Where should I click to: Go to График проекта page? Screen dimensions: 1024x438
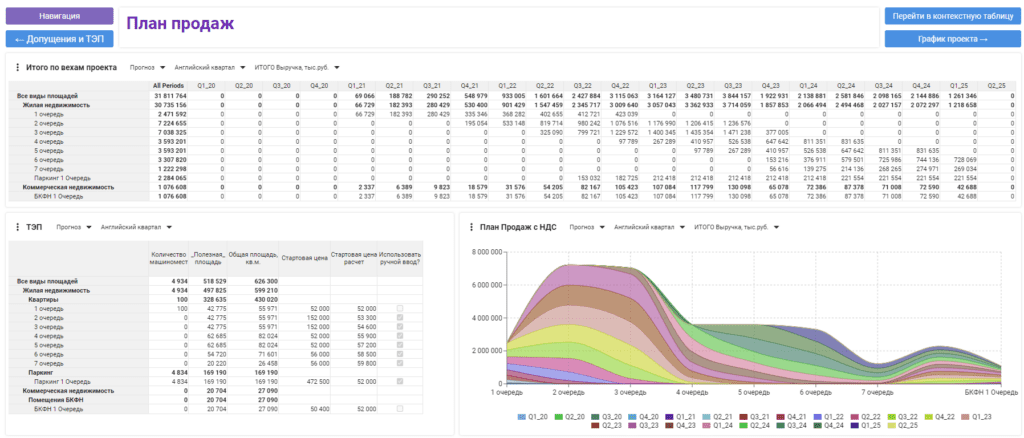click(x=952, y=39)
